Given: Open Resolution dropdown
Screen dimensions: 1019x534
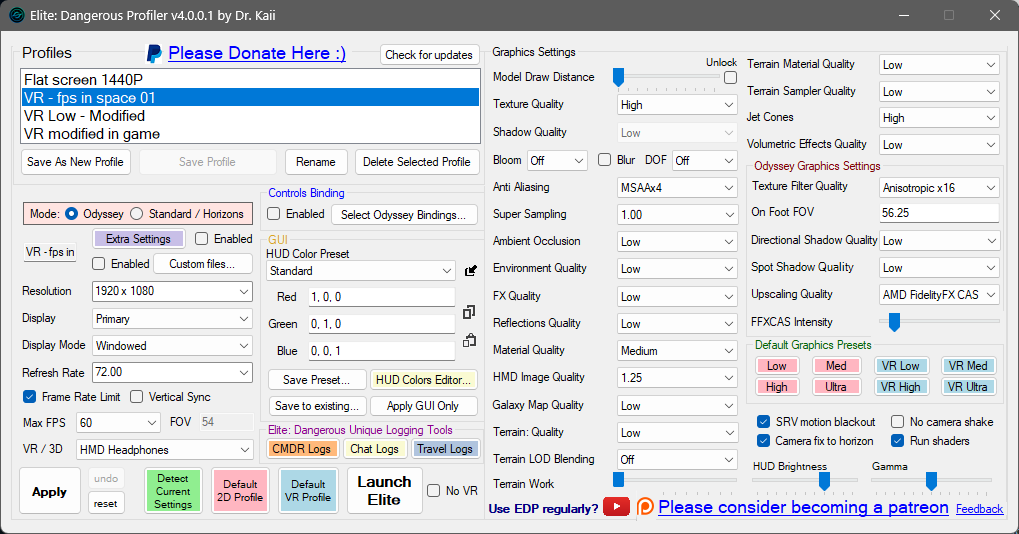Looking at the screenshot, I should pos(172,291).
